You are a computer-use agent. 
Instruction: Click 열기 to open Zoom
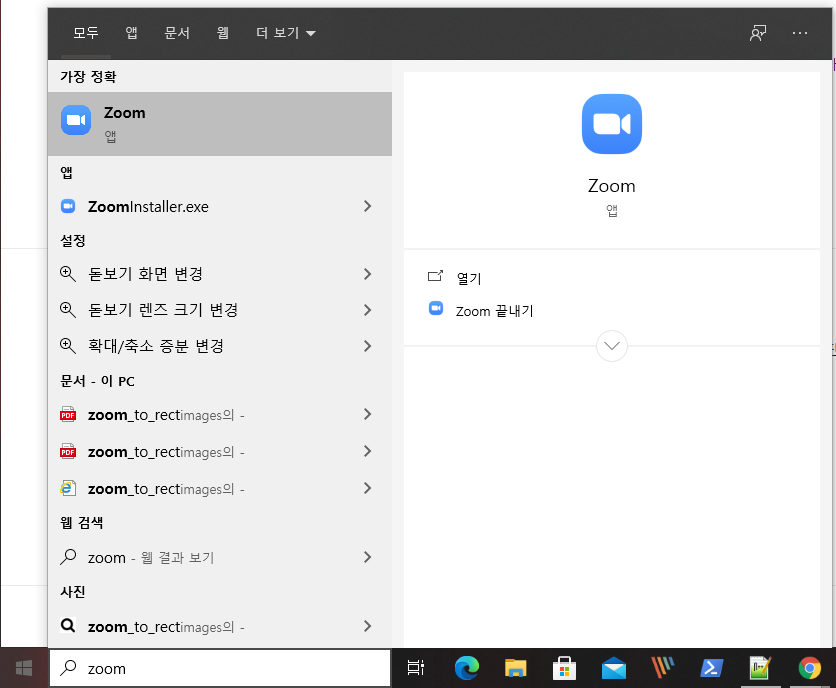click(469, 278)
